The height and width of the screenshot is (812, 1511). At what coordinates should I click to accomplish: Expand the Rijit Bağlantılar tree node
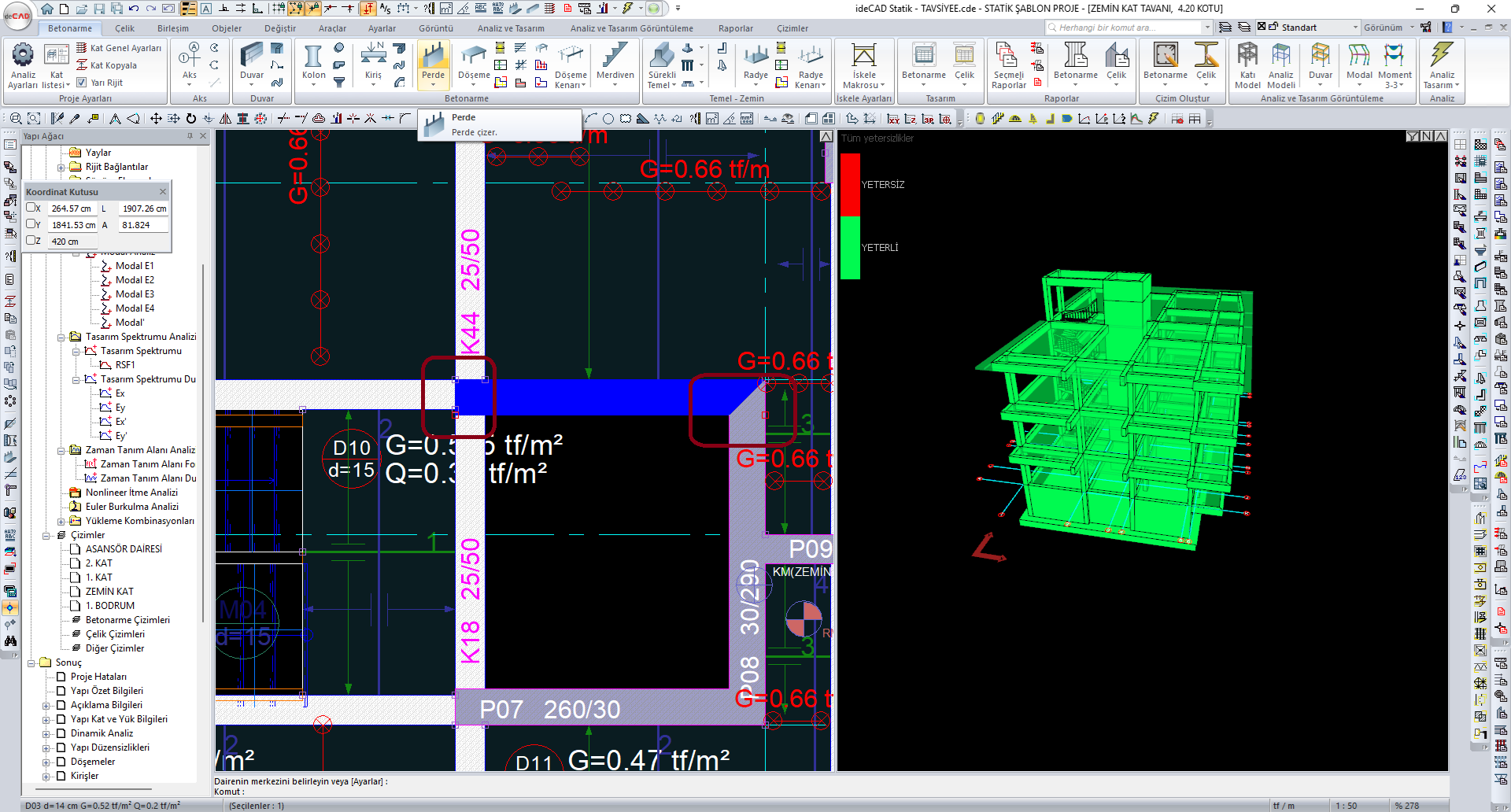point(61,168)
